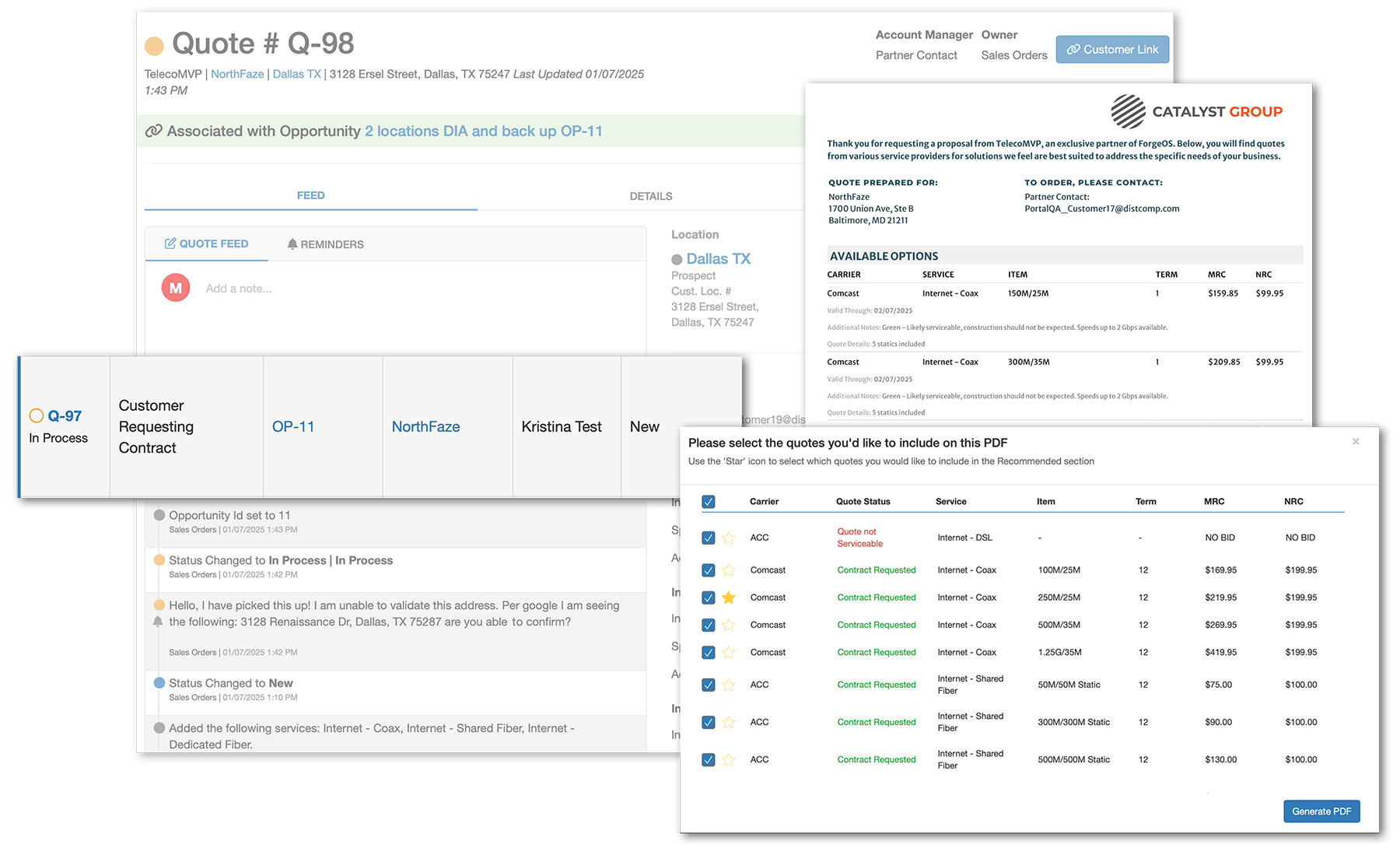Uncheck the ACC 50M/50M Static quote checkbox

point(709,685)
